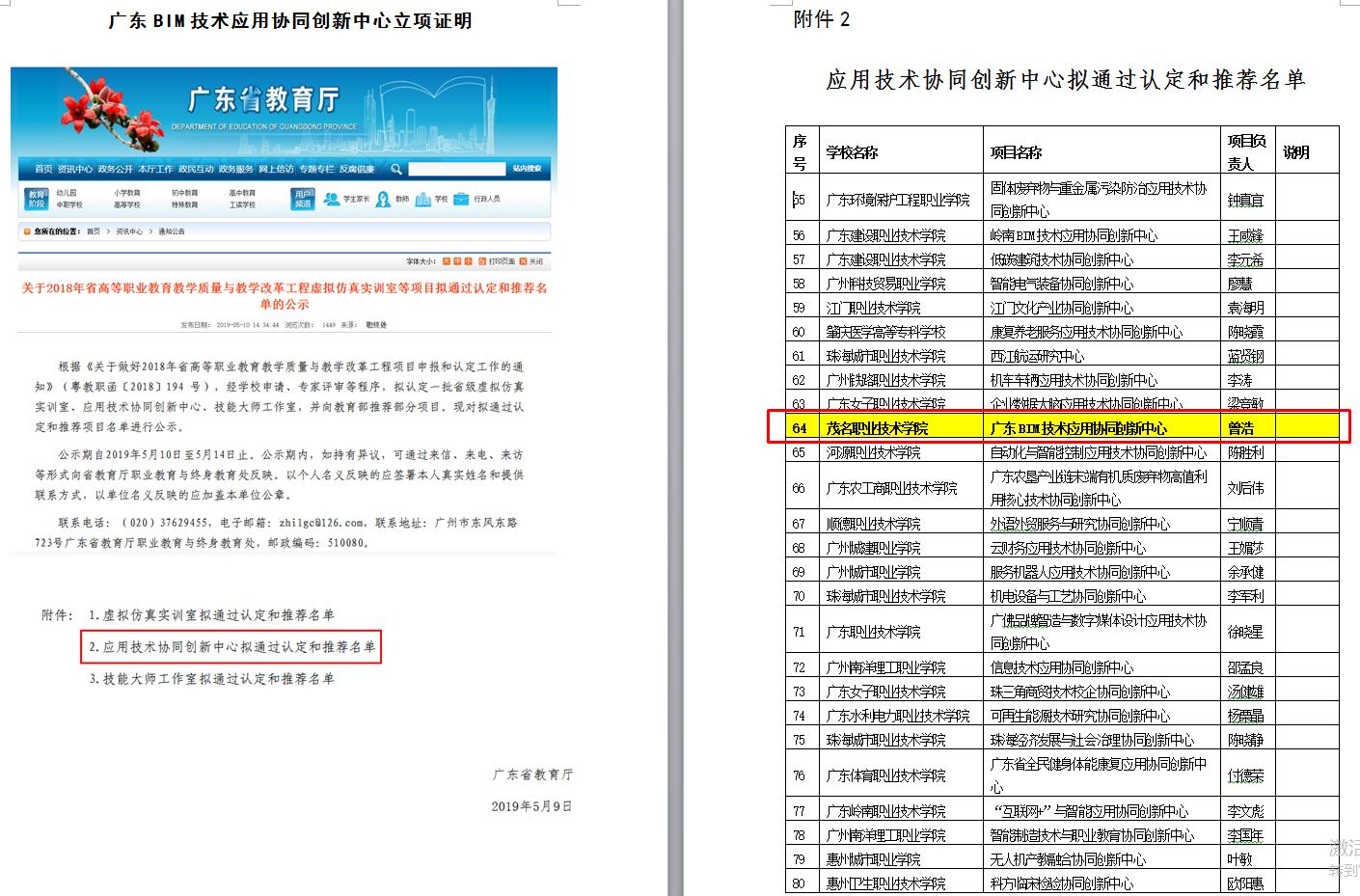Image resolution: width=1360 pixels, height=896 pixels.
Task: Open the 初中教育 link
Action: pos(185,193)
